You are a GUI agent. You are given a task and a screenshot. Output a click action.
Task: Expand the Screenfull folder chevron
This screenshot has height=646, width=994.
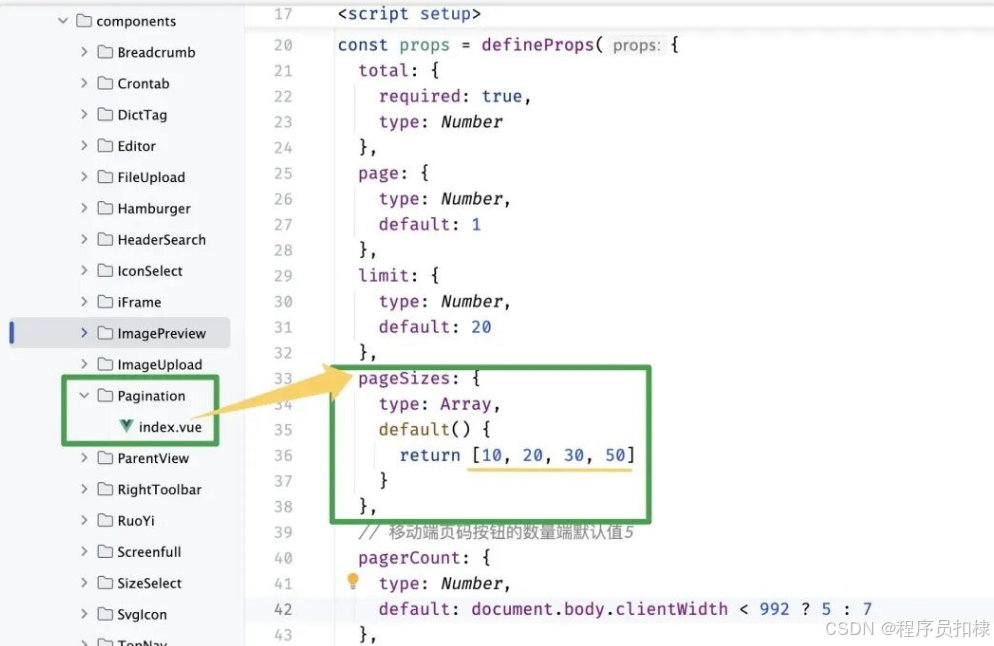[84, 552]
